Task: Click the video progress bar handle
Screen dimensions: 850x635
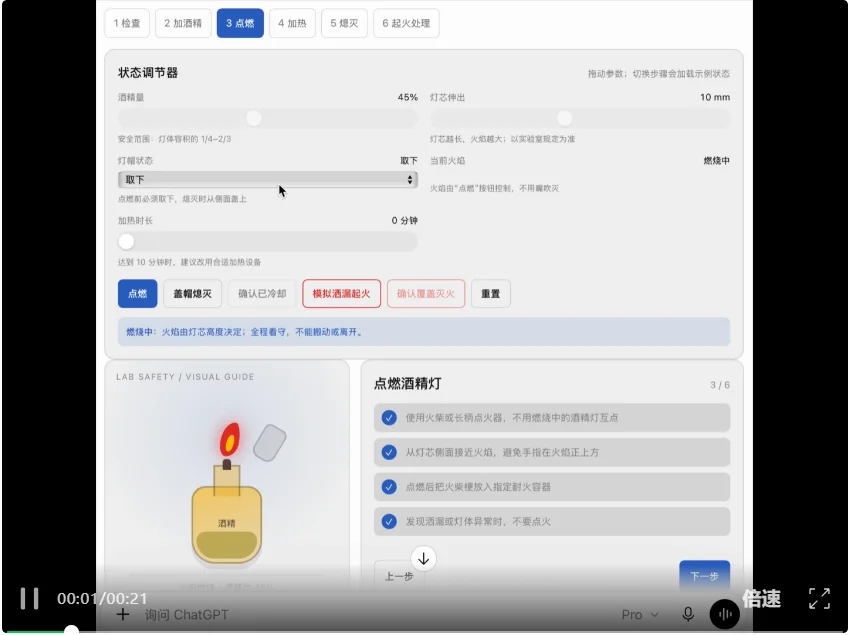Action: (x=71, y=631)
